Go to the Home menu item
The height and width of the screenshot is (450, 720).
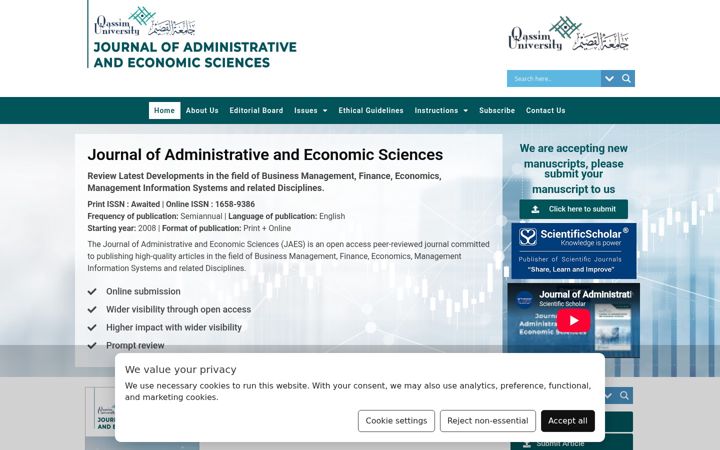pyautogui.click(x=164, y=111)
